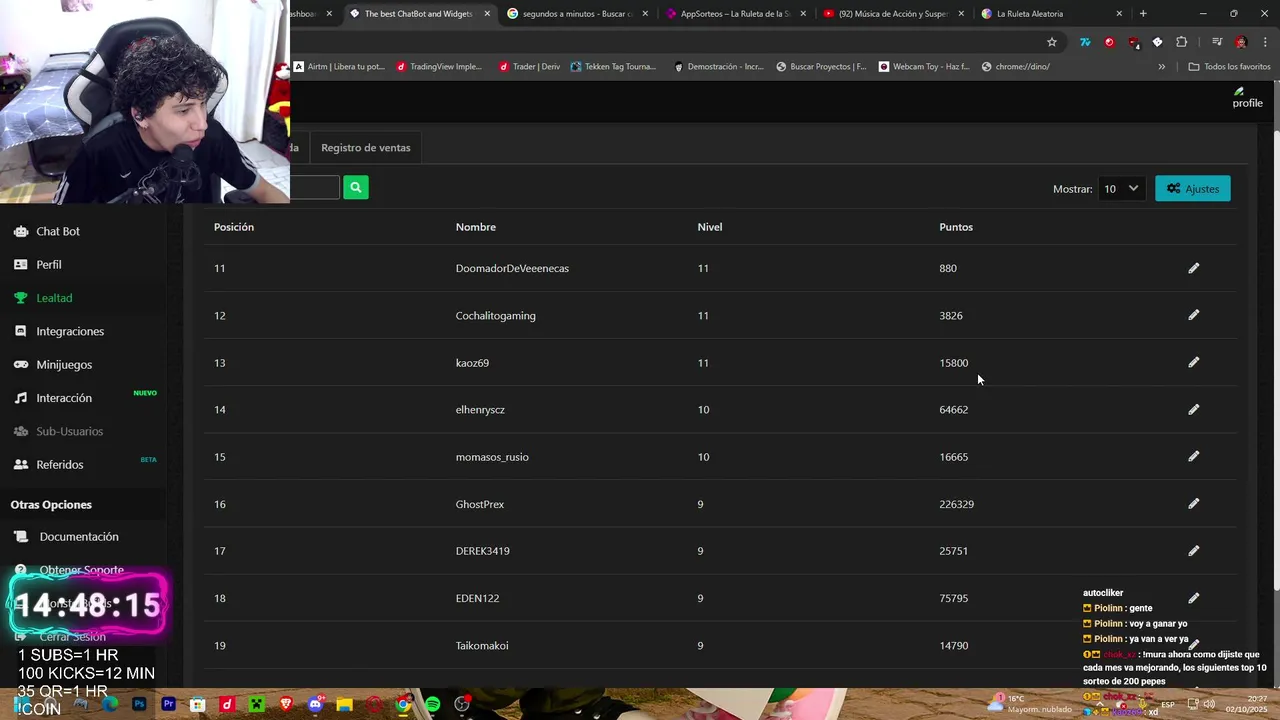Click inside the search input field
The height and width of the screenshot is (720, 1280).
tap(315, 187)
